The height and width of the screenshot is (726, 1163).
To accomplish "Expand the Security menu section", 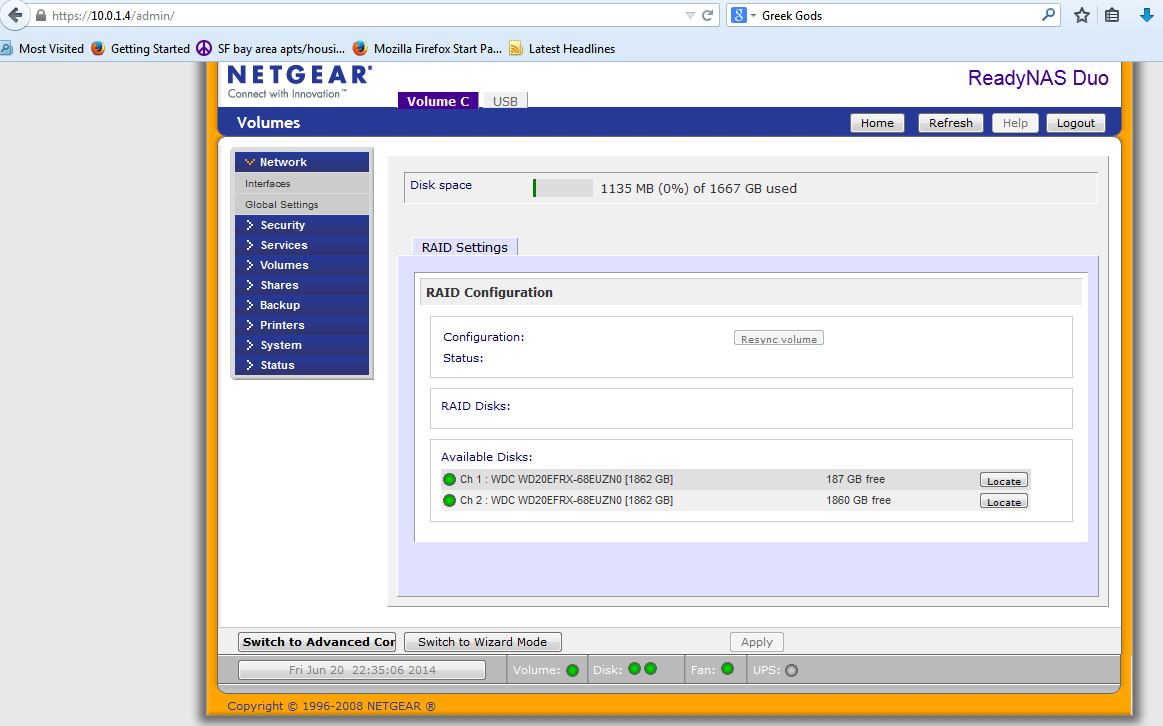I will [x=282, y=225].
